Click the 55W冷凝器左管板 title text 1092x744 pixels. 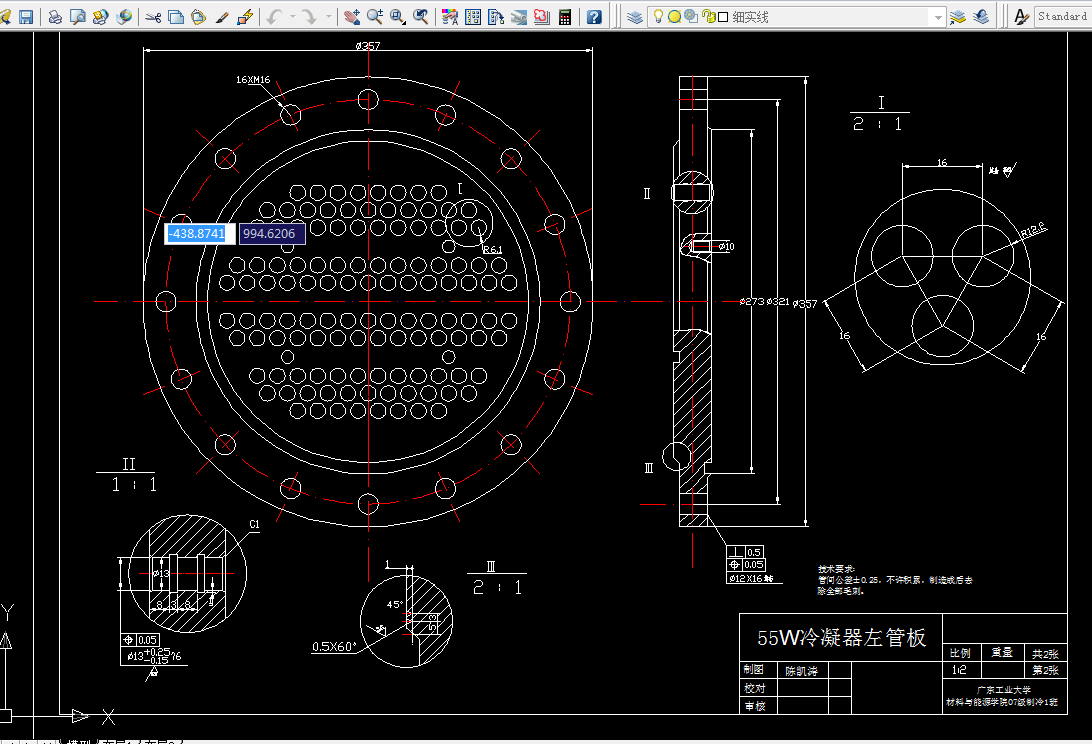pos(841,637)
